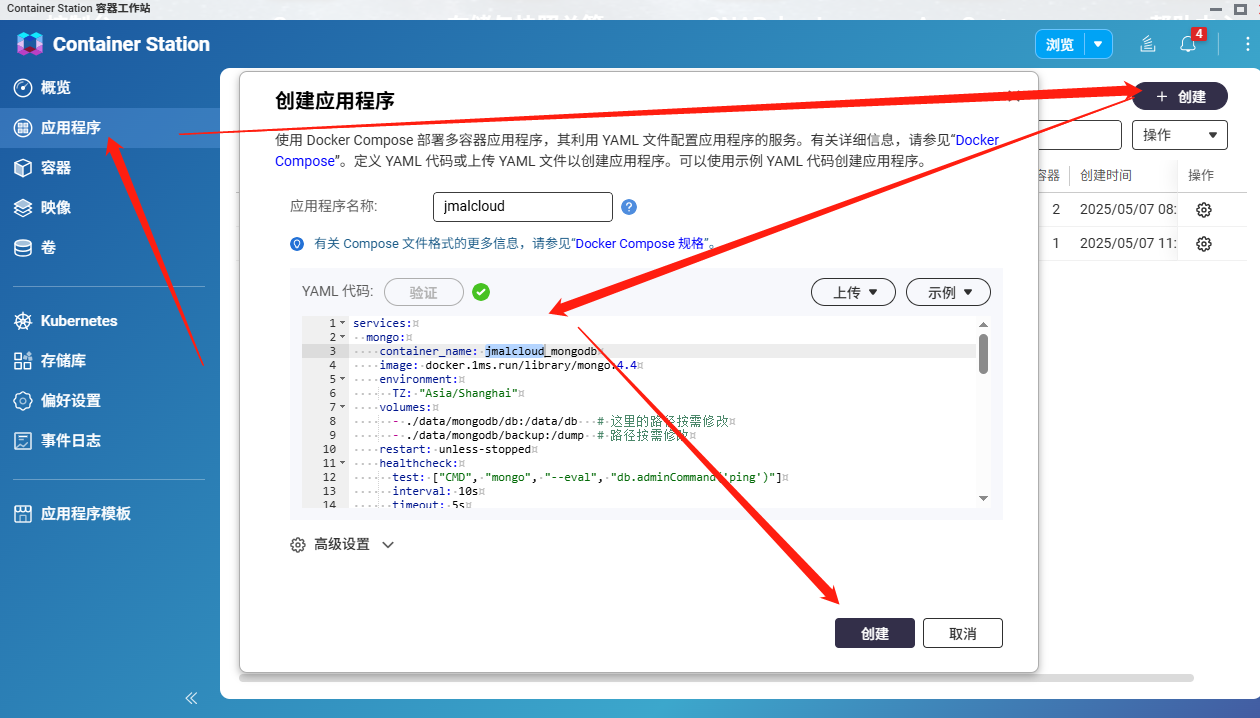Click inside the 应用程序名称 name field
This screenshot has width=1260, height=718.
[522, 206]
